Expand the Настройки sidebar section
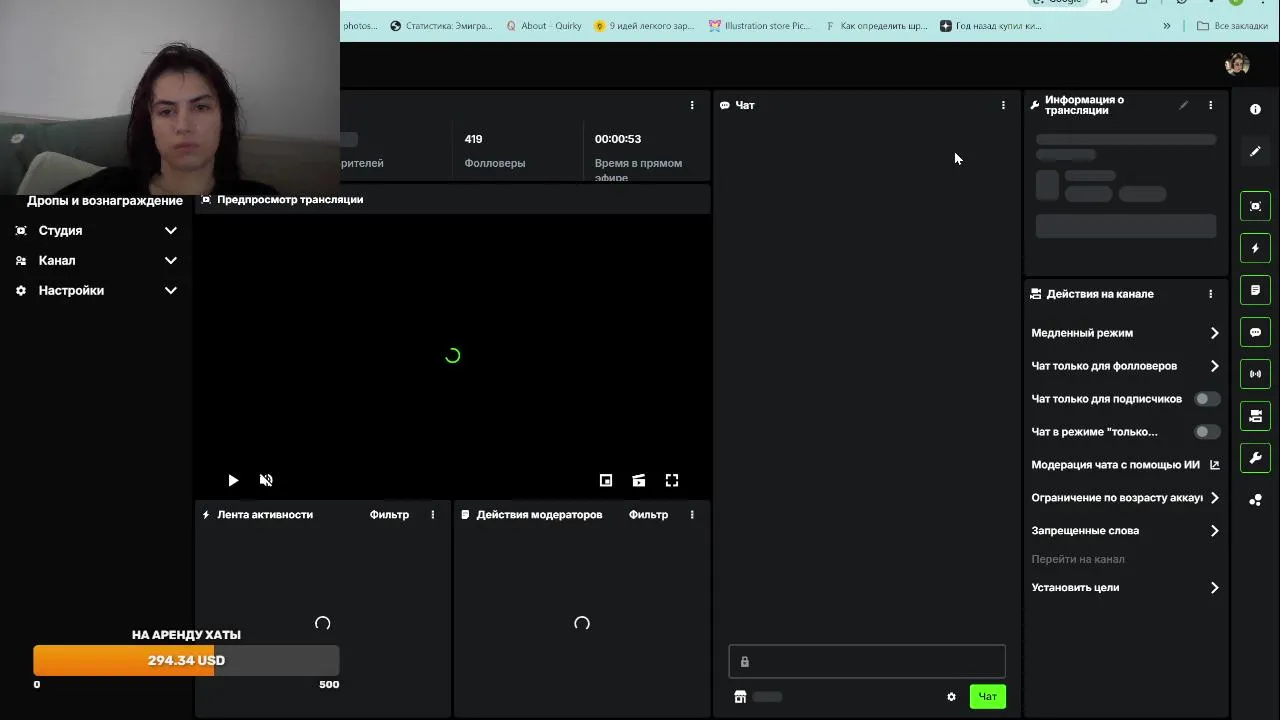This screenshot has height=720, width=1280. (x=97, y=290)
